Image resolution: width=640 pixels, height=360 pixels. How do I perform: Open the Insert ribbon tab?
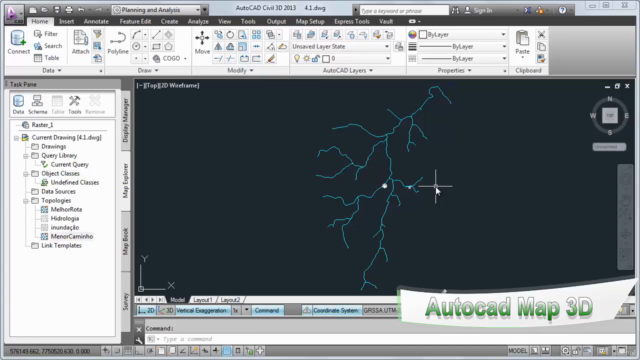(x=67, y=21)
